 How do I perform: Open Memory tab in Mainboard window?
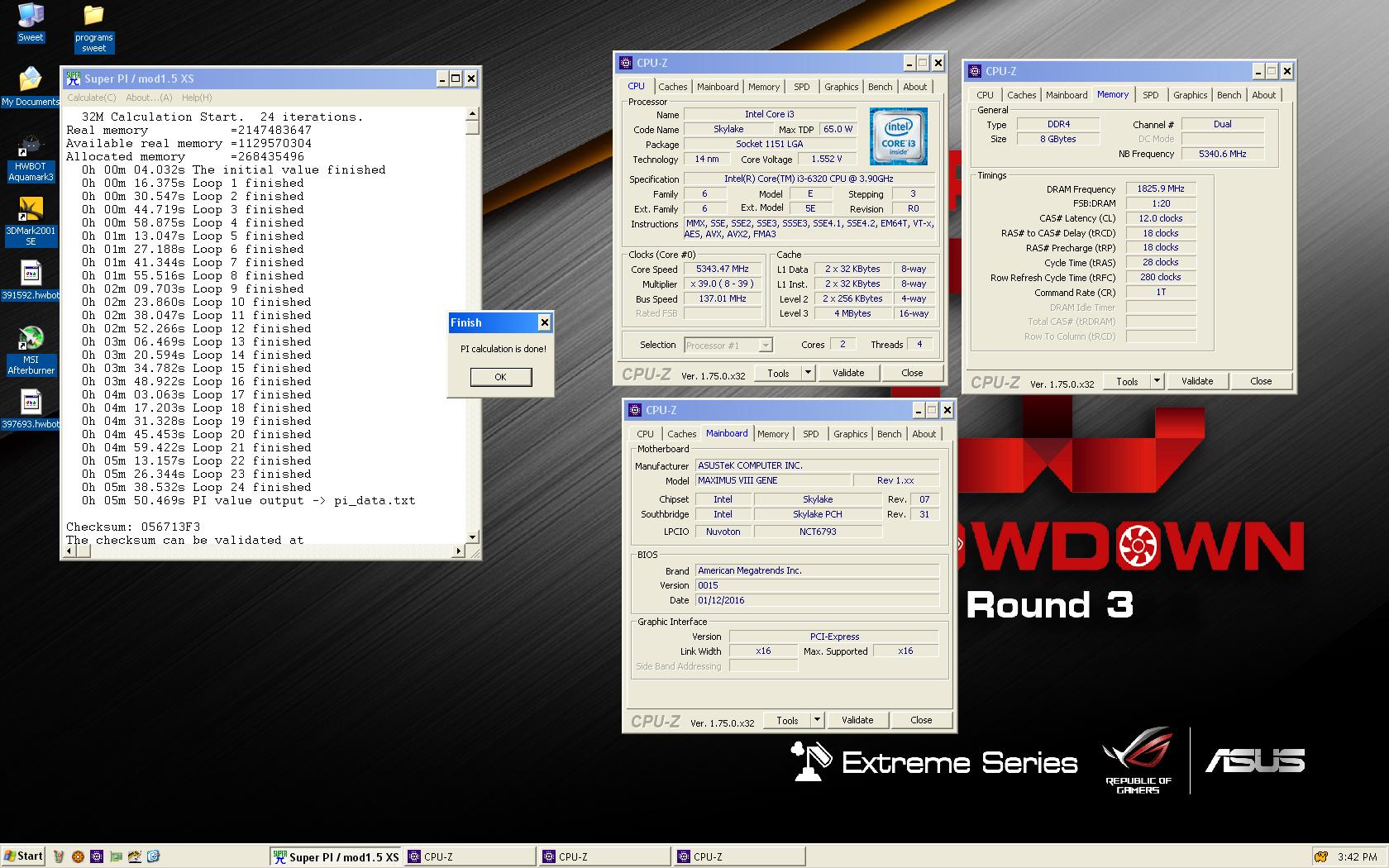(773, 434)
